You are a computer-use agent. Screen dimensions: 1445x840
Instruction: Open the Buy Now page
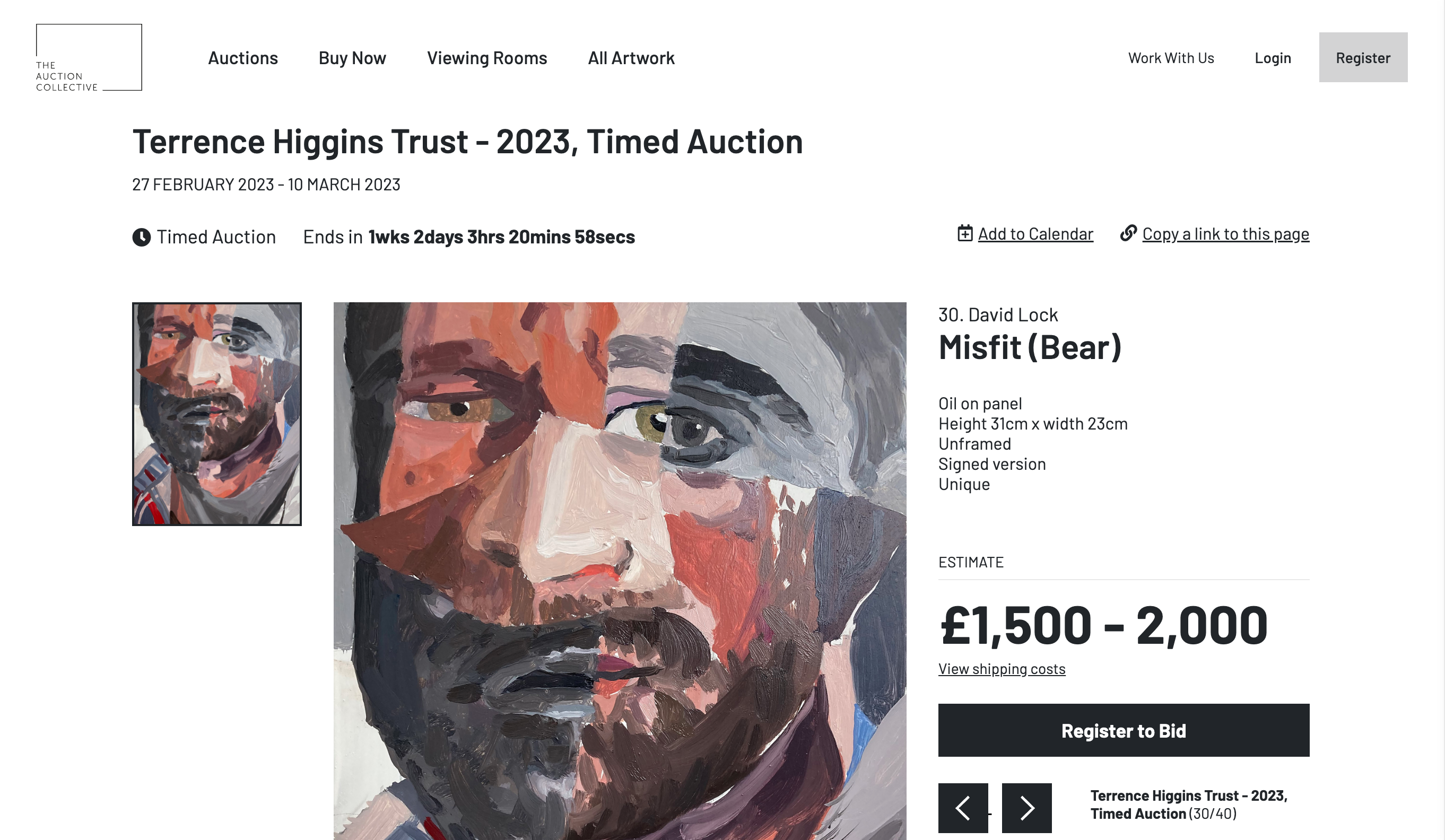[352, 58]
